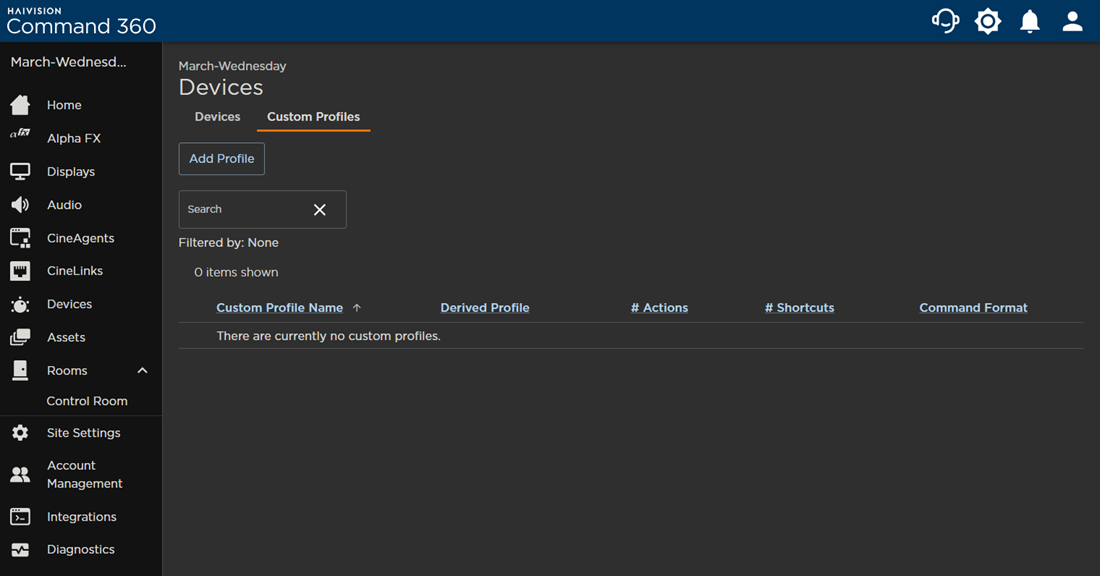1100x576 pixels.
Task: Click the Account Management people icon
Action: click(20, 474)
